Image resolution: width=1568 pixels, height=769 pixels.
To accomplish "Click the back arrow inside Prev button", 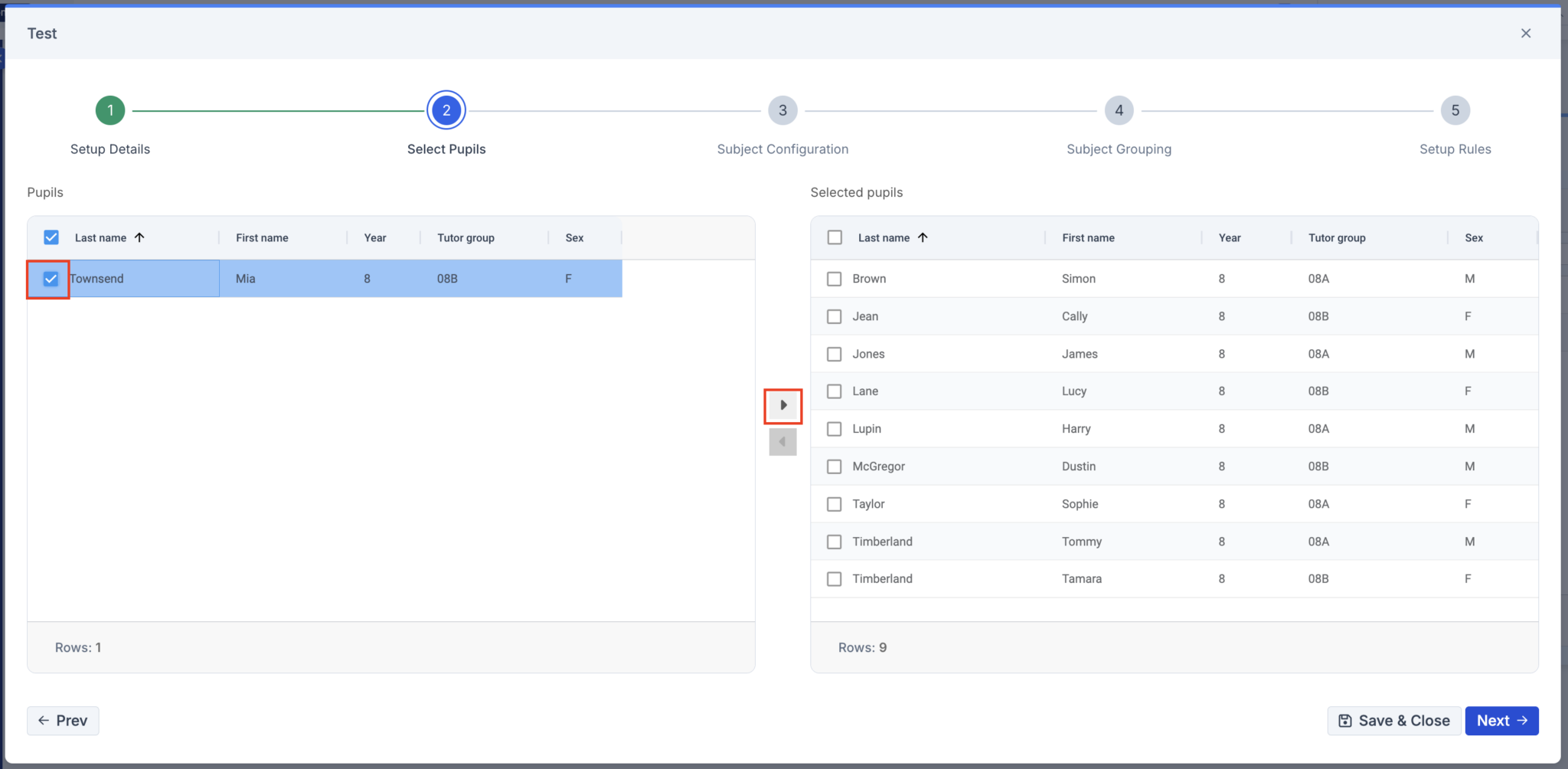I will click(x=43, y=720).
